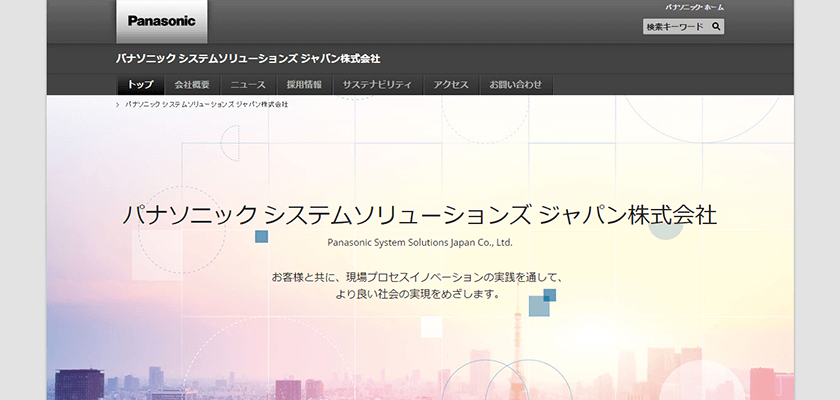The image size is (840, 400).
Task: Open the アクセス menu item
Action: tap(451, 85)
